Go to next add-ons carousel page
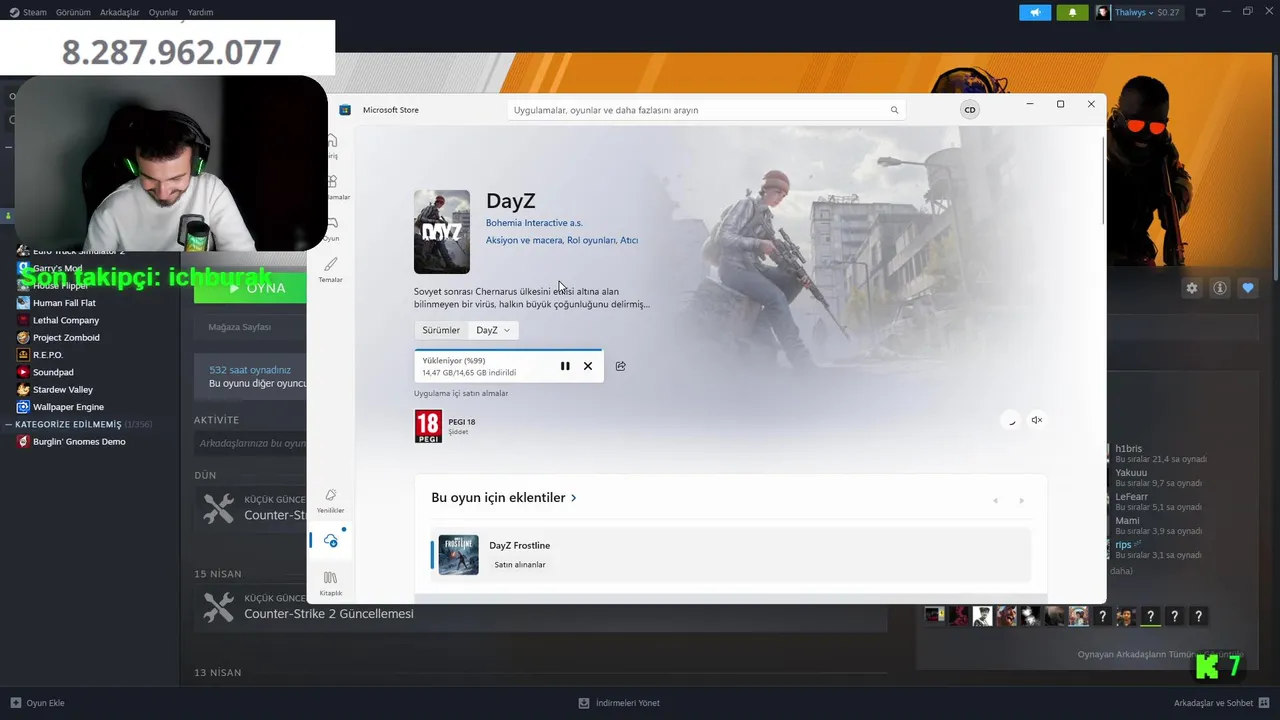Viewport: 1280px width, 720px height. [1021, 500]
